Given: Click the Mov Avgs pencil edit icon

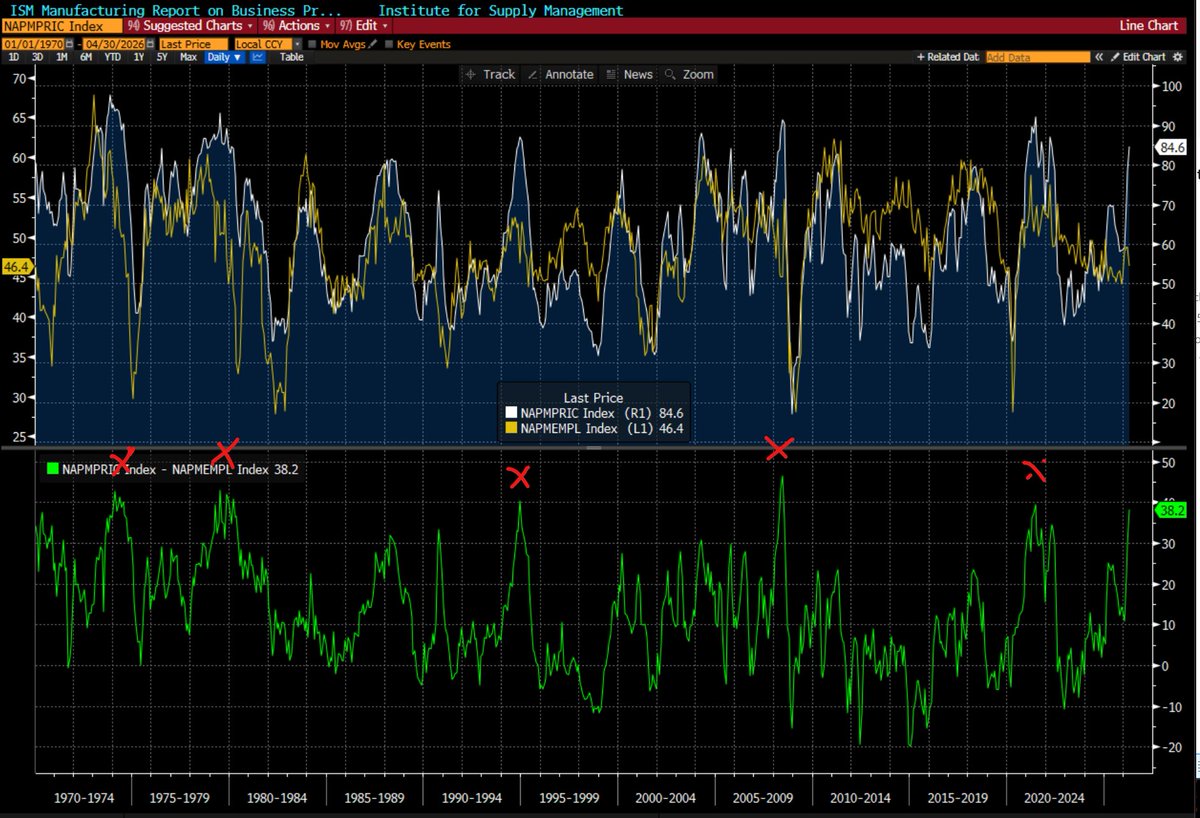Looking at the screenshot, I should 372,44.
